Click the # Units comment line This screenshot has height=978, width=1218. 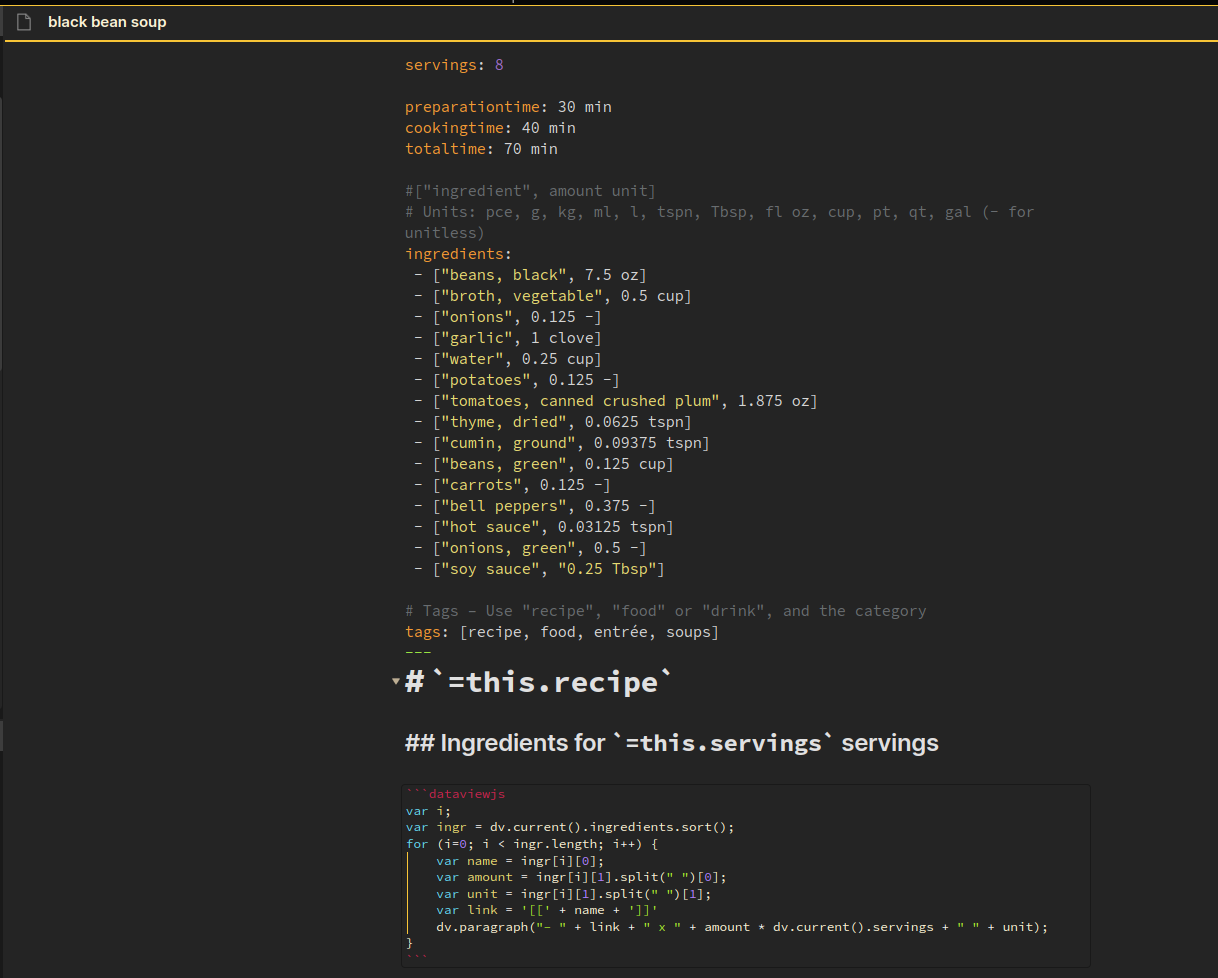719,222
